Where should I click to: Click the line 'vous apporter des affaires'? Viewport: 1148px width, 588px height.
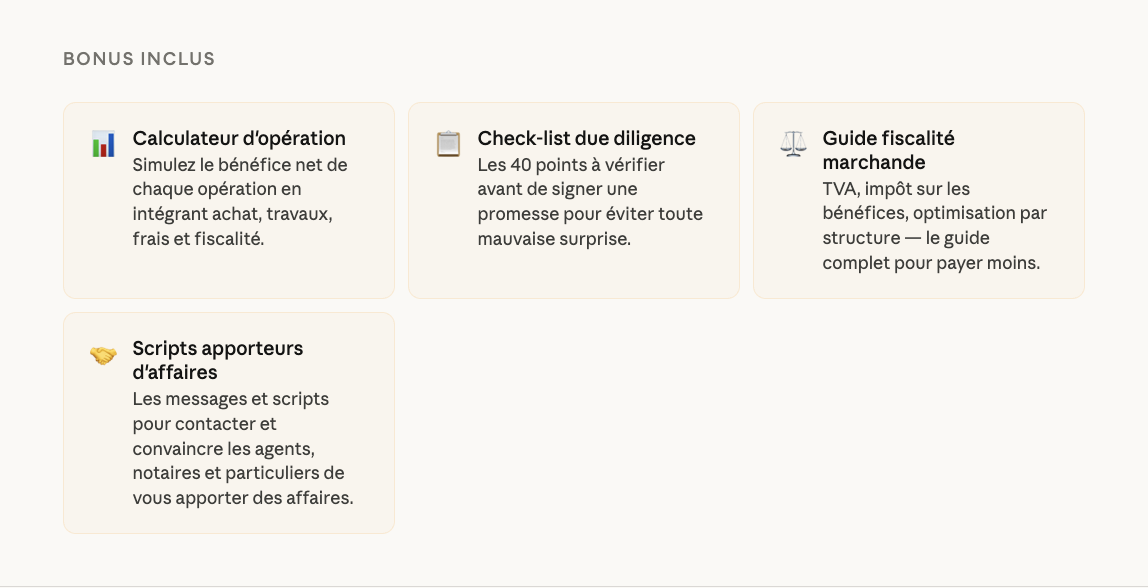(x=242, y=497)
